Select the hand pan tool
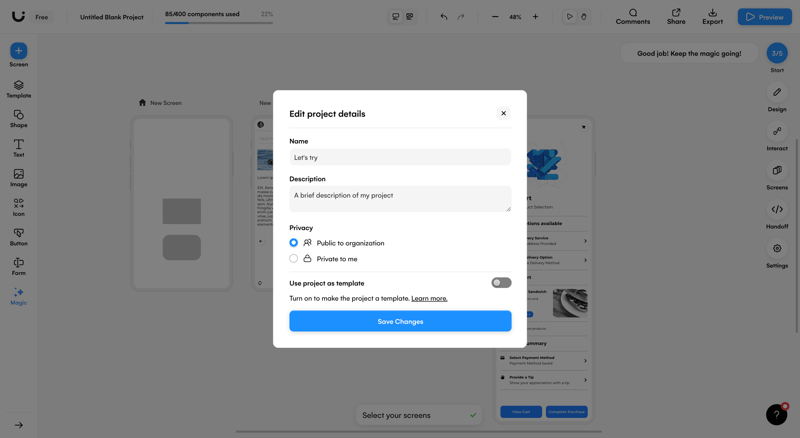 (x=584, y=17)
